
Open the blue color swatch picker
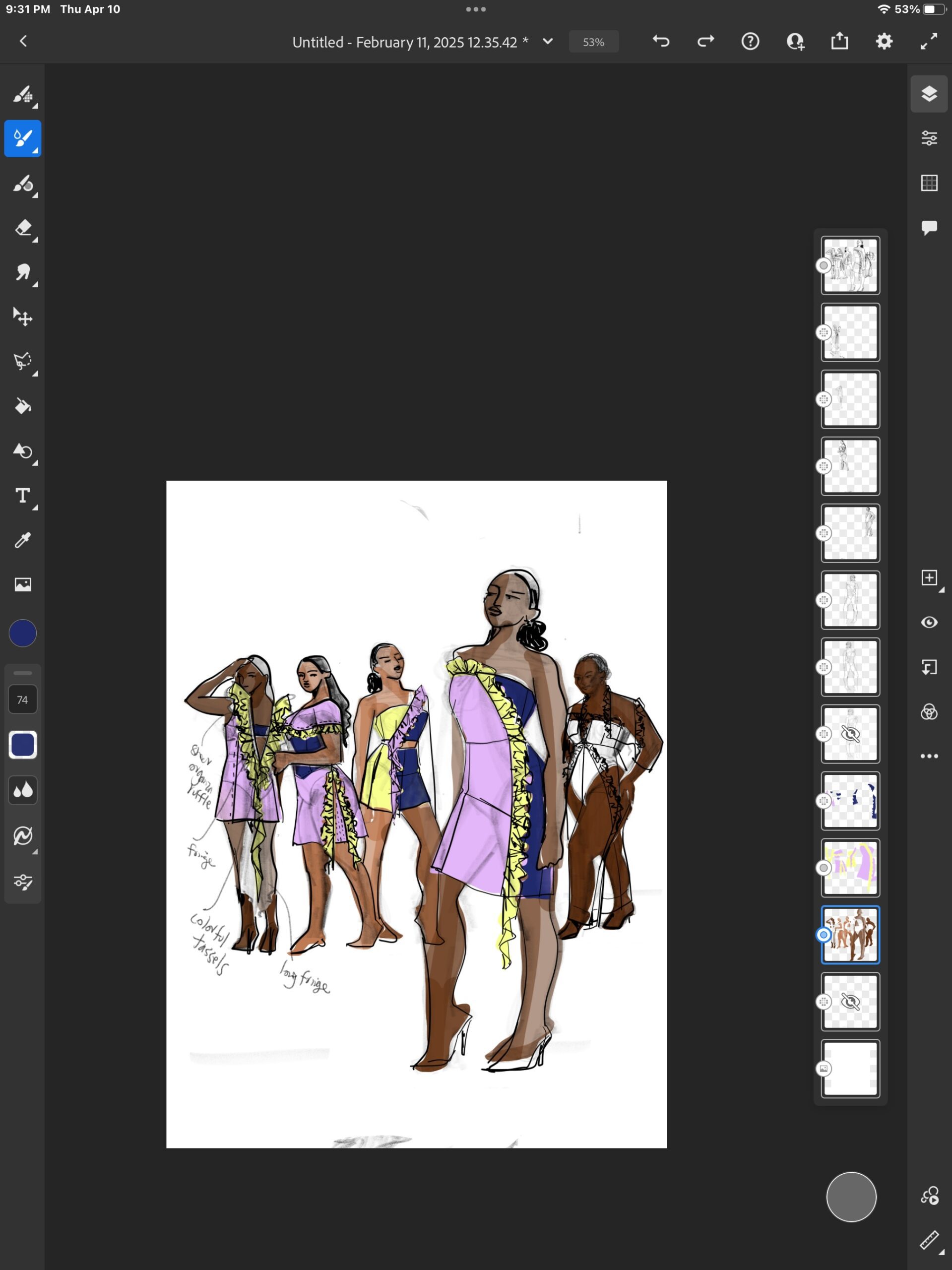click(23, 633)
